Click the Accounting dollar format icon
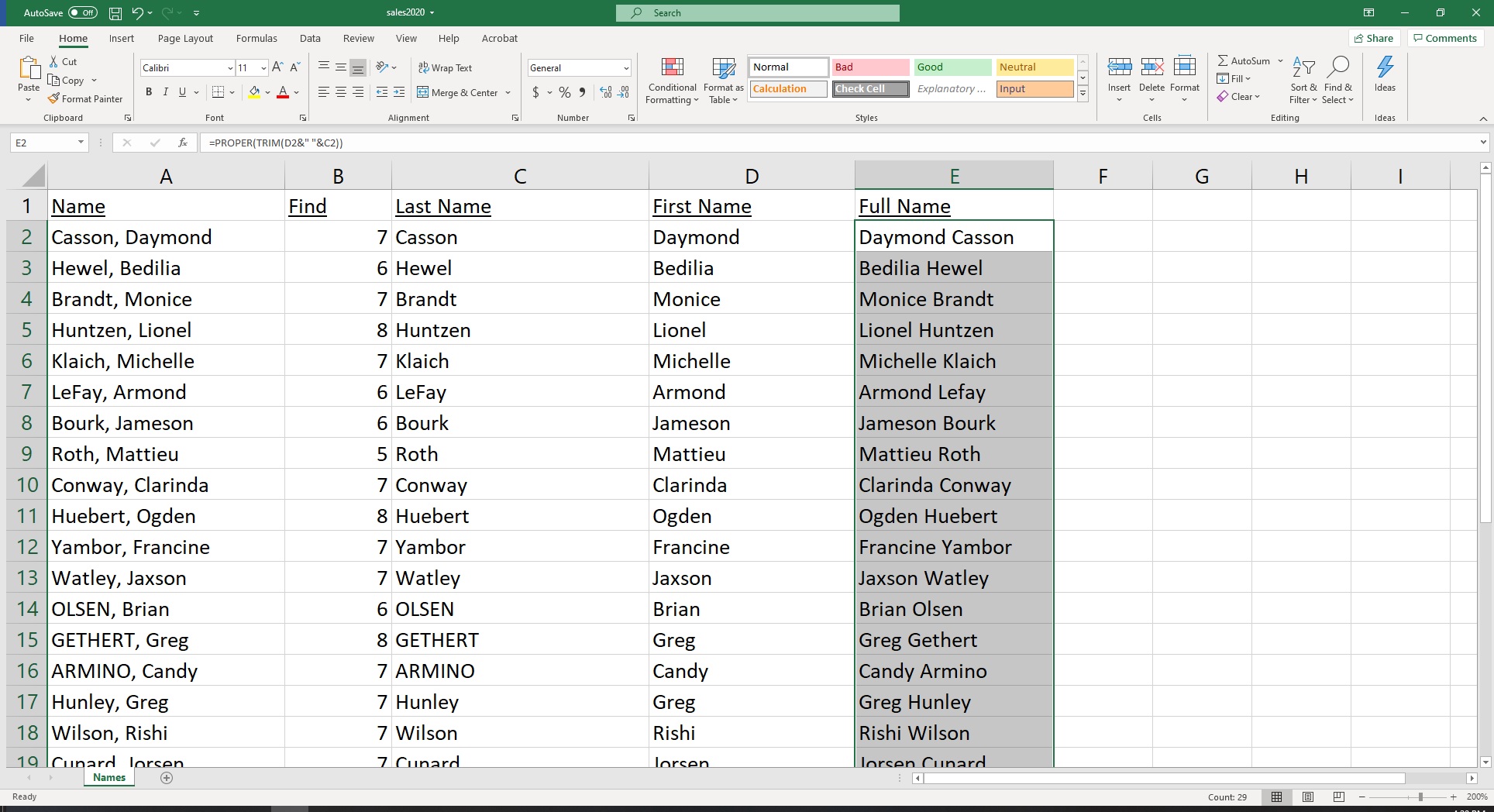The width and height of the screenshot is (1494, 812). tap(535, 92)
